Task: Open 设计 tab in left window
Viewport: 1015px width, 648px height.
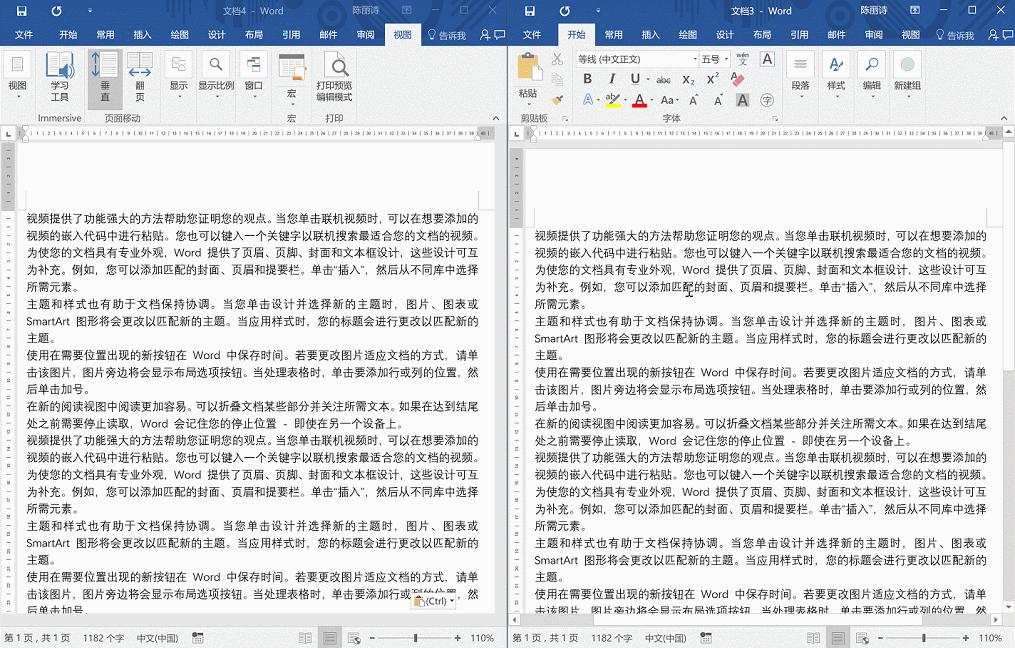Action: click(x=216, y=34)
